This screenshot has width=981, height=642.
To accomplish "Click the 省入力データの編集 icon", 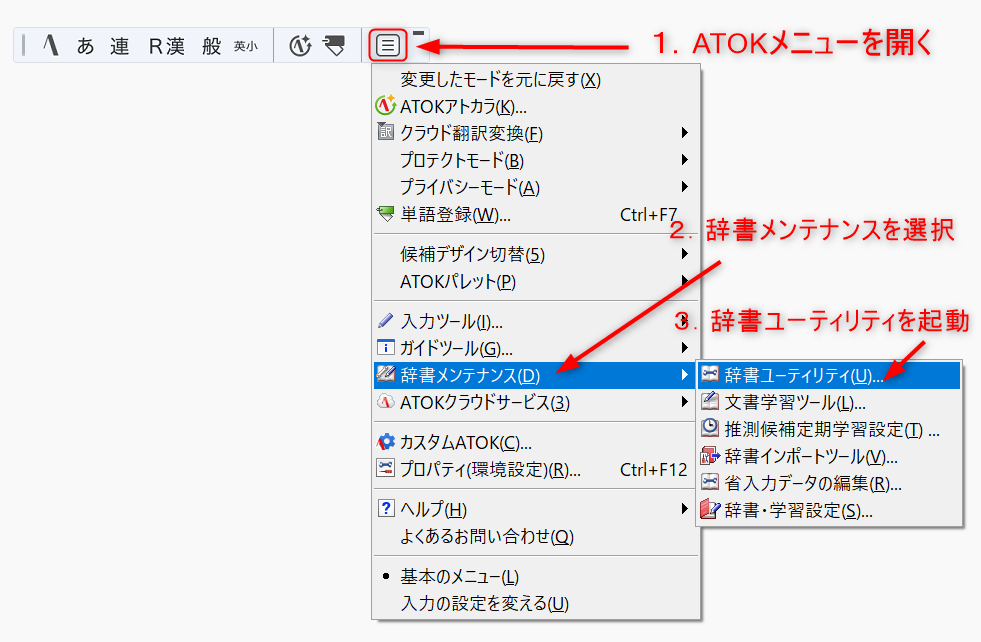I will click(x=709, y=482).
